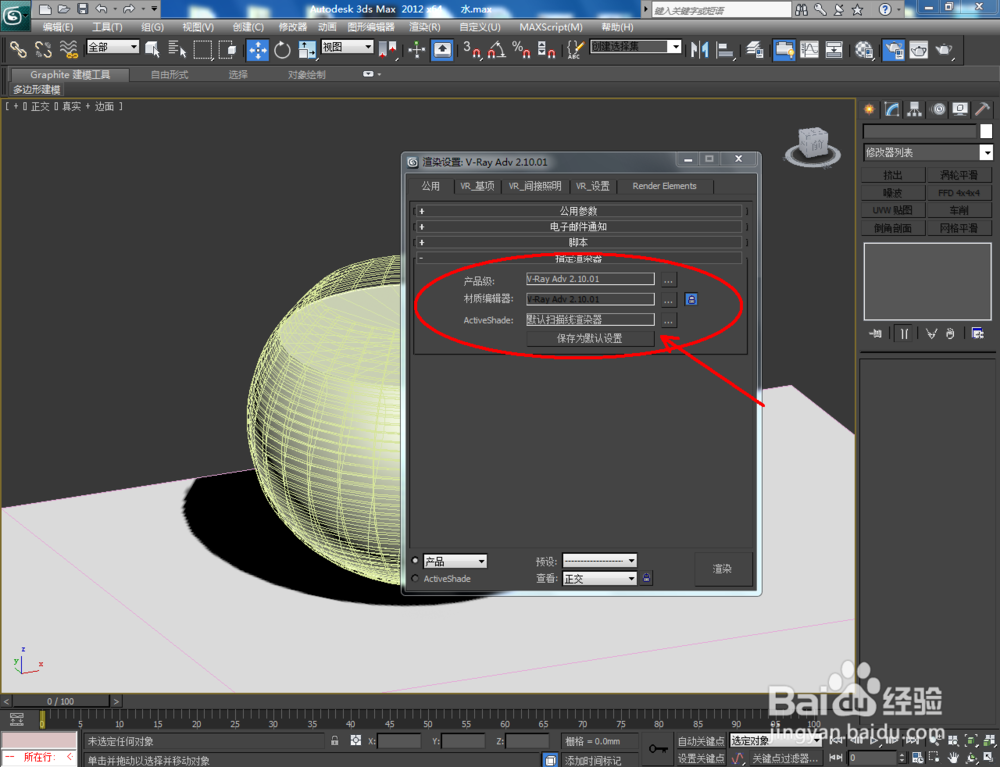This screenshot has height=767, width=1000.
Task: Open Material Editor icon
Action: point(864,49)
